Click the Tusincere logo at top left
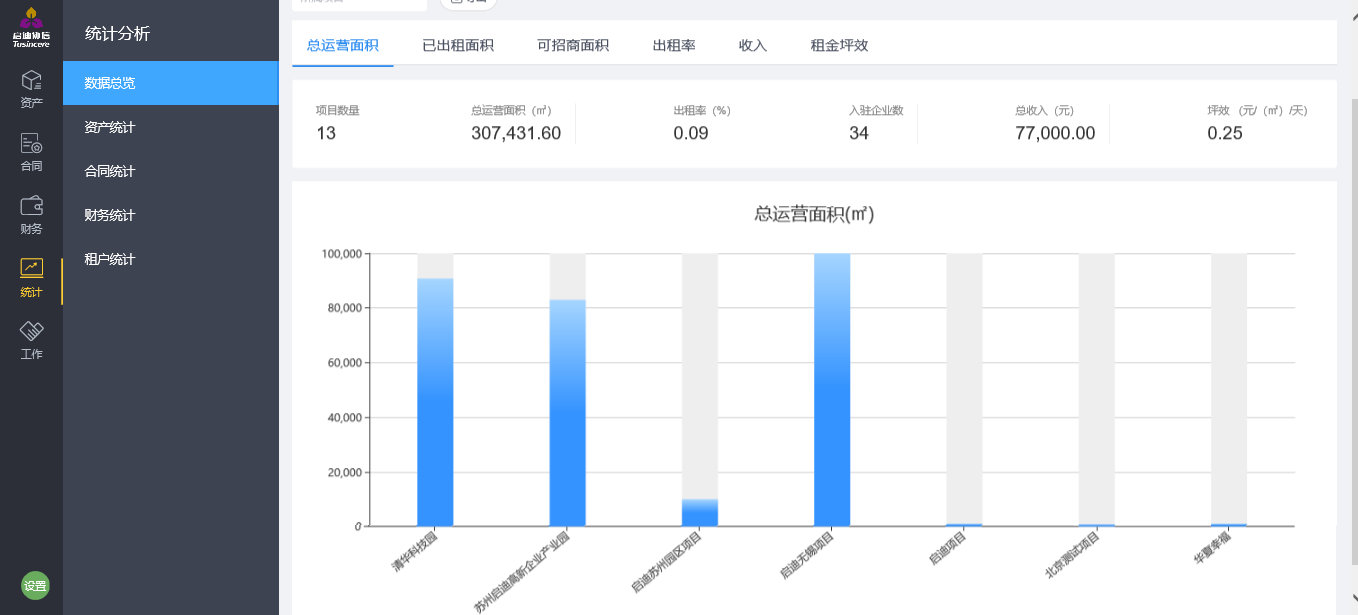This screenshot has width=1358, height=615. pyautogui.click(x=31, y=27)
